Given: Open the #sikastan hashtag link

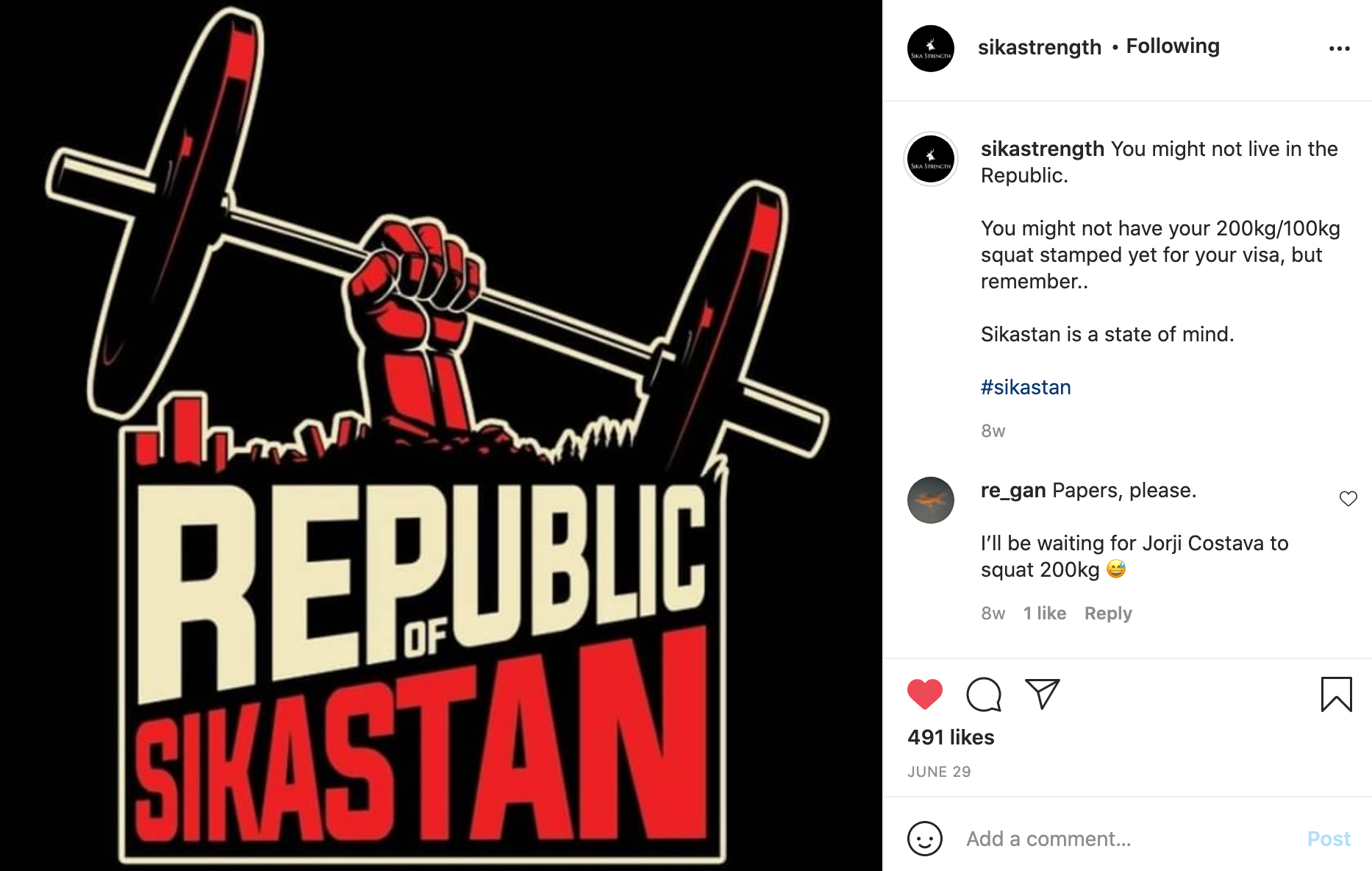Looking at the screenshot, I should point(1026,387).
